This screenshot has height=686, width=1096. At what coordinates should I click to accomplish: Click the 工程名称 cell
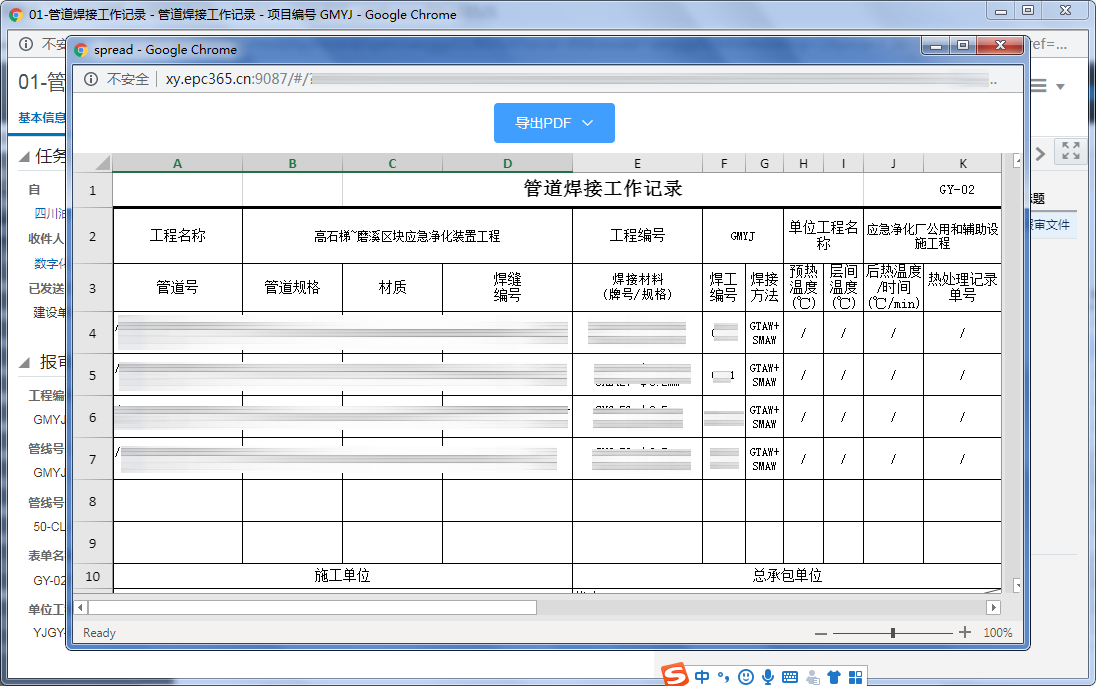(x=178, y=236)
